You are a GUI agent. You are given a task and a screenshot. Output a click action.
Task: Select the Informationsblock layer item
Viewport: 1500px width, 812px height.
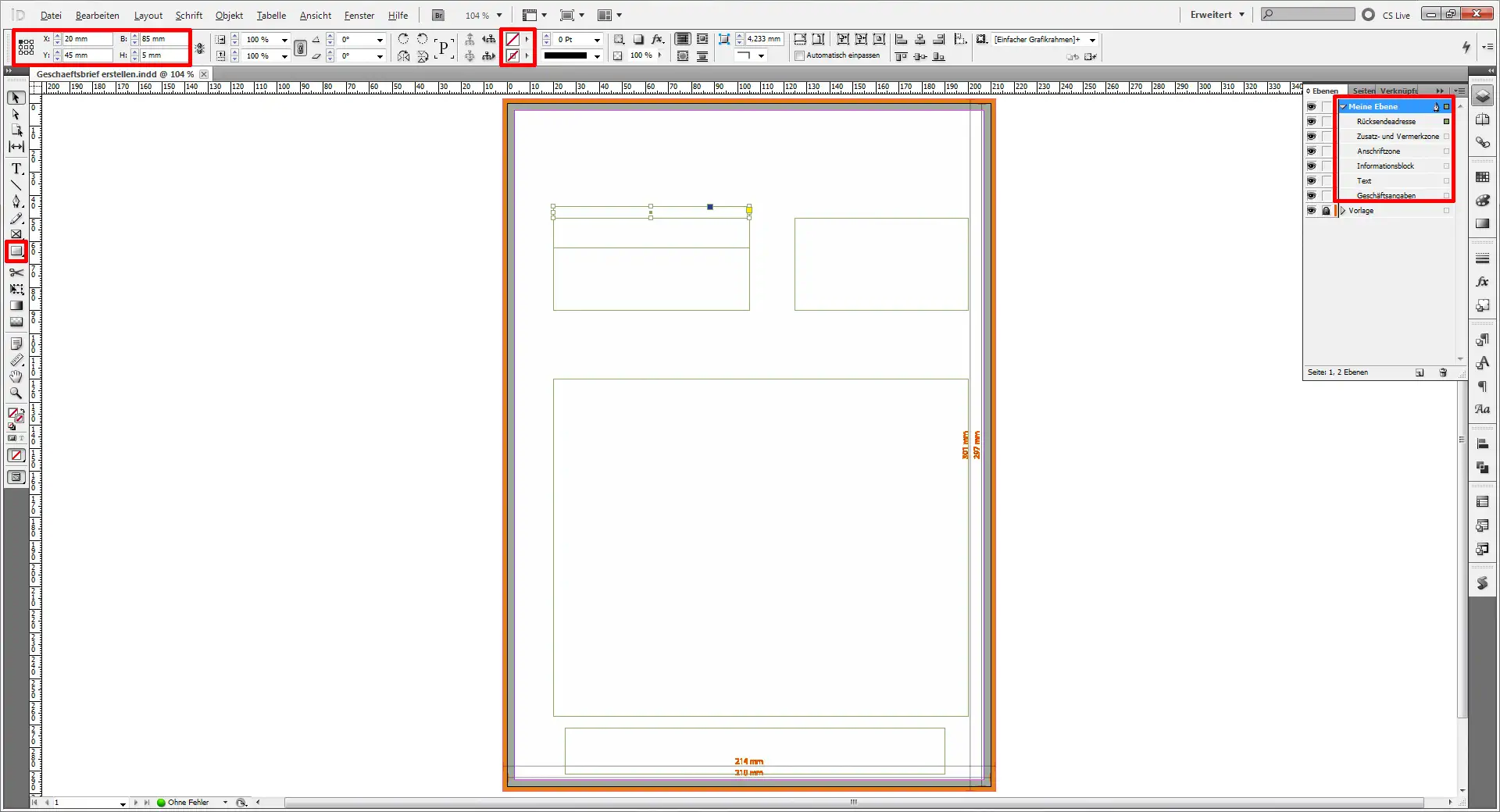[1385, 166]
